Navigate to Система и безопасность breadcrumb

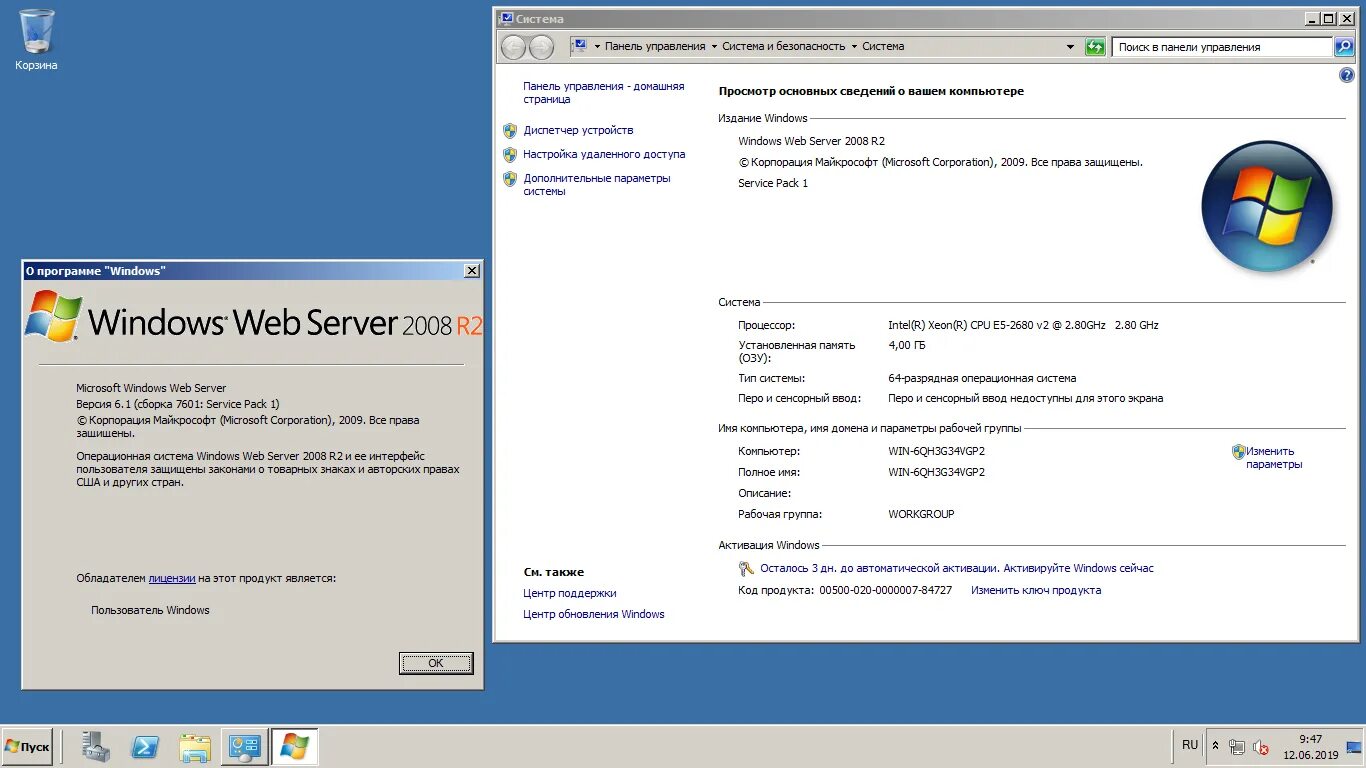tap(783, 46)
